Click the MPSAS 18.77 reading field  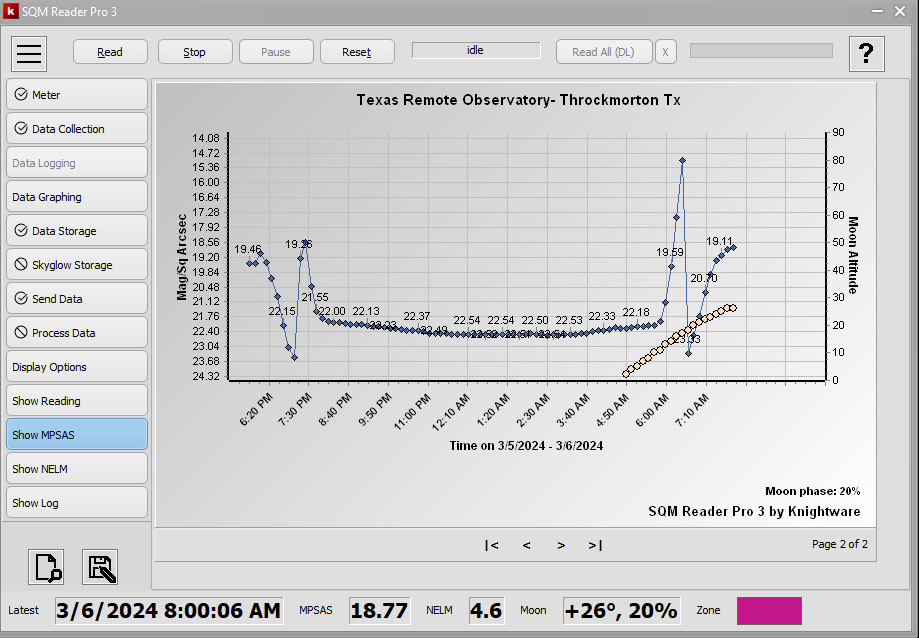(379, 611)
